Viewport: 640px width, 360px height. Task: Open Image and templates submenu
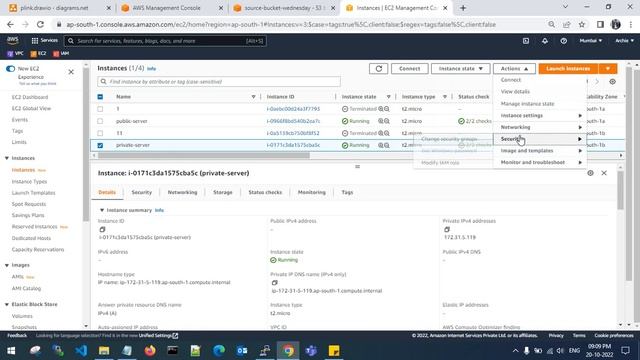[x=540, y=151]
